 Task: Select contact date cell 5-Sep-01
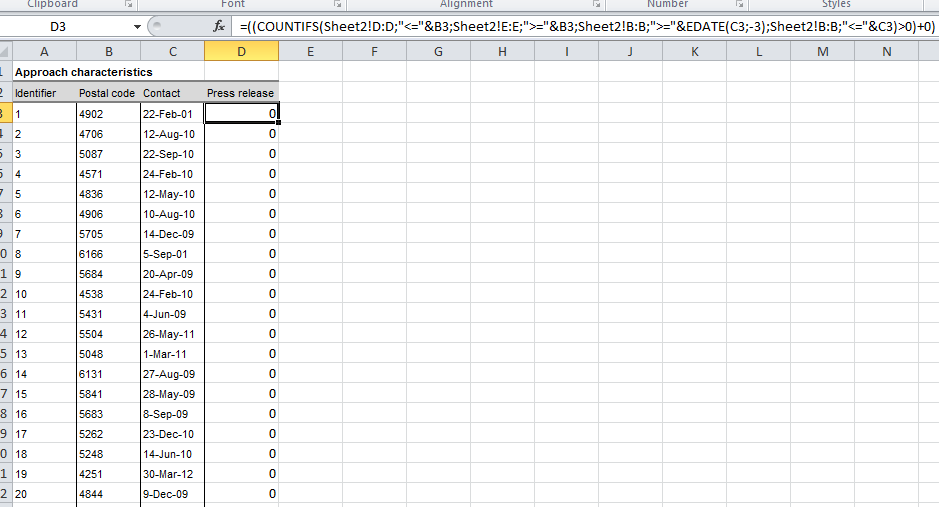click(172, 254)
